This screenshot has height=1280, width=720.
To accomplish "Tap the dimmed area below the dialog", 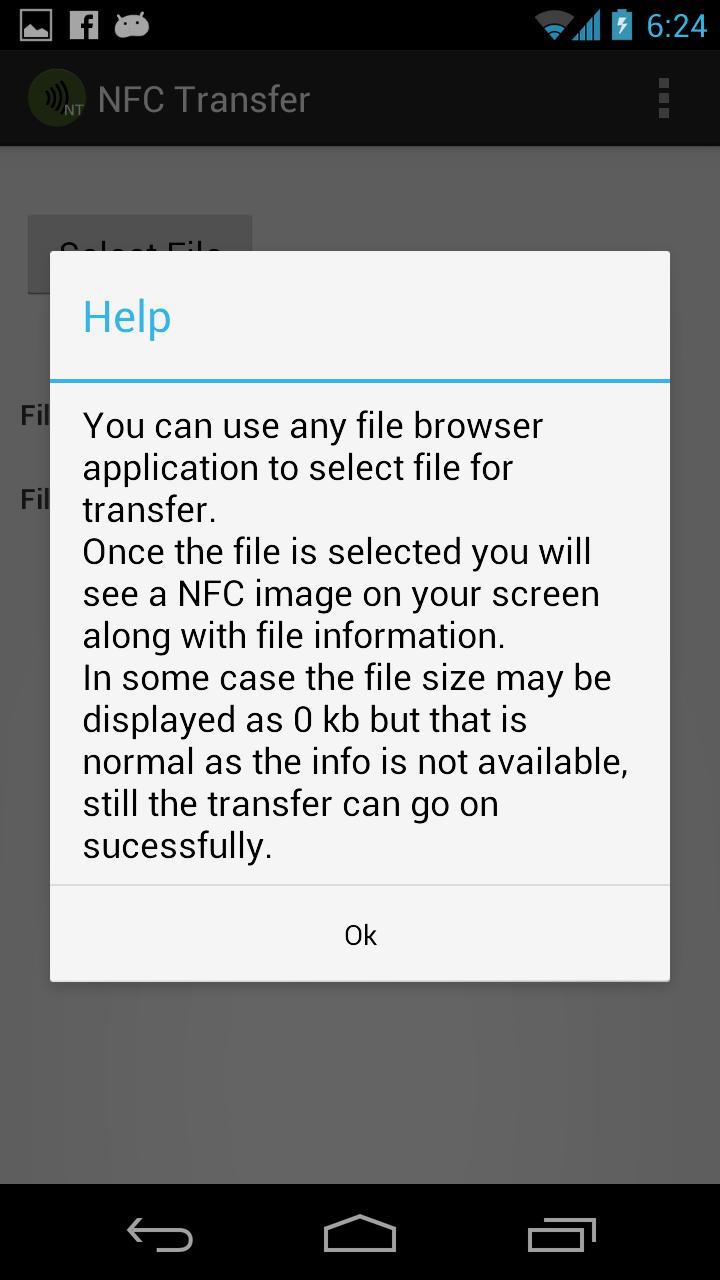I will click(x=360, y=1080).
